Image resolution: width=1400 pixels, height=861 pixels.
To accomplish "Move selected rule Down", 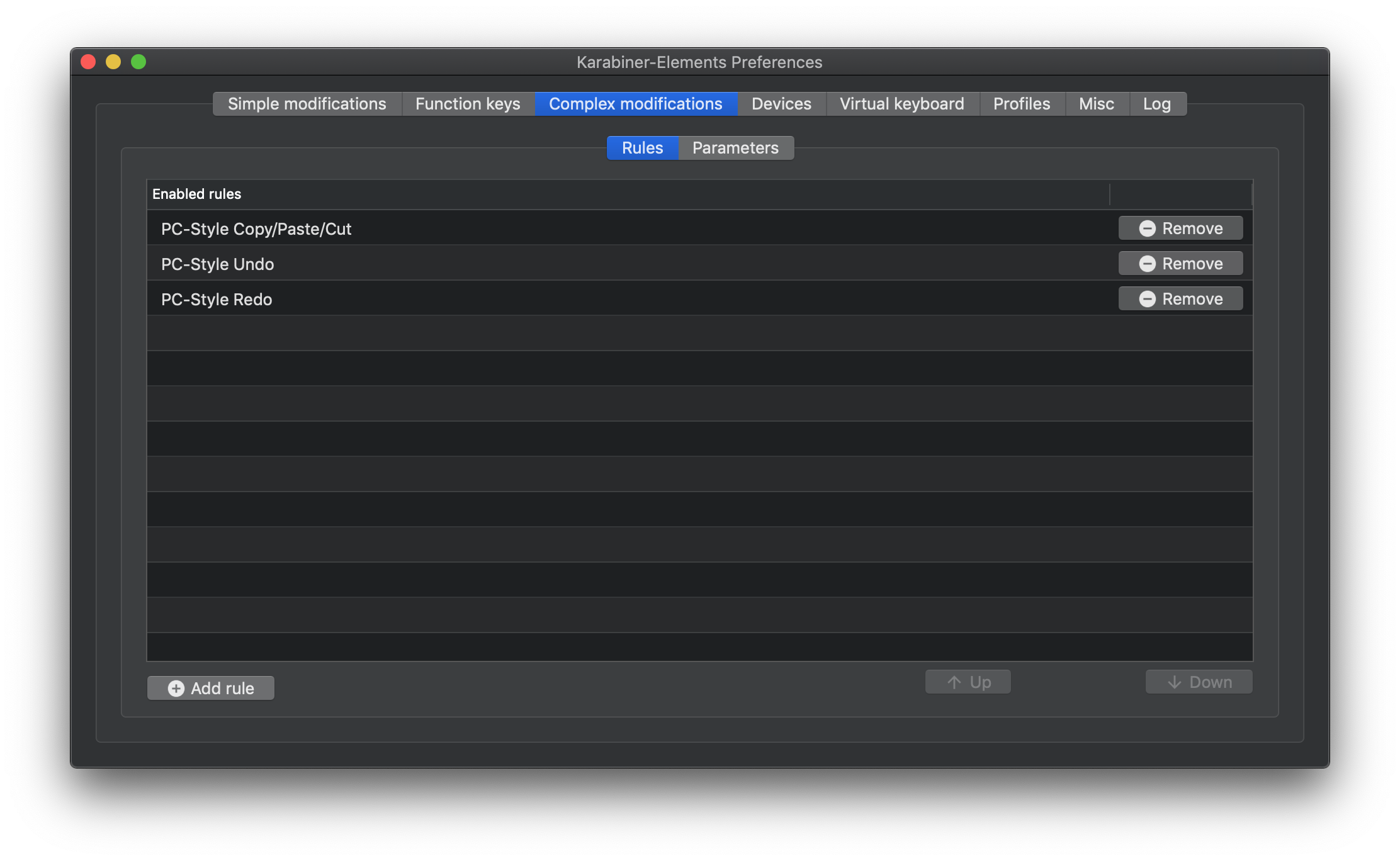I will [x=1199, y=682].
